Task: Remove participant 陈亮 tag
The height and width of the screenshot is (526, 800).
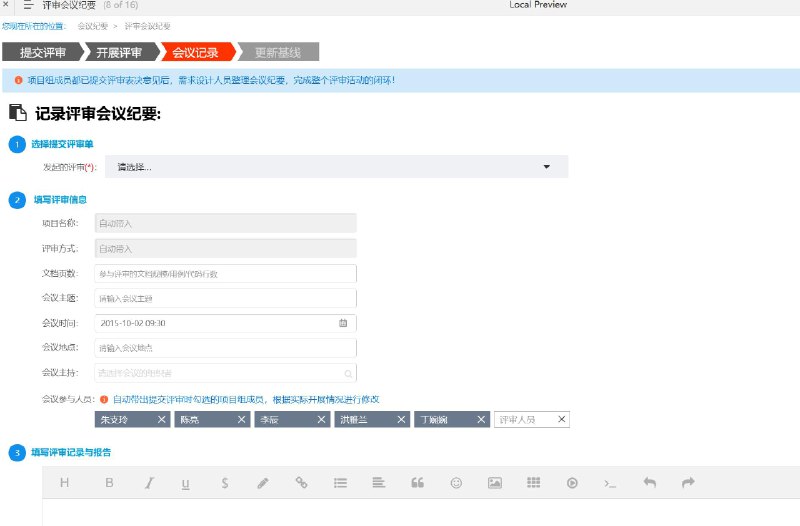Action: point(241,419)
